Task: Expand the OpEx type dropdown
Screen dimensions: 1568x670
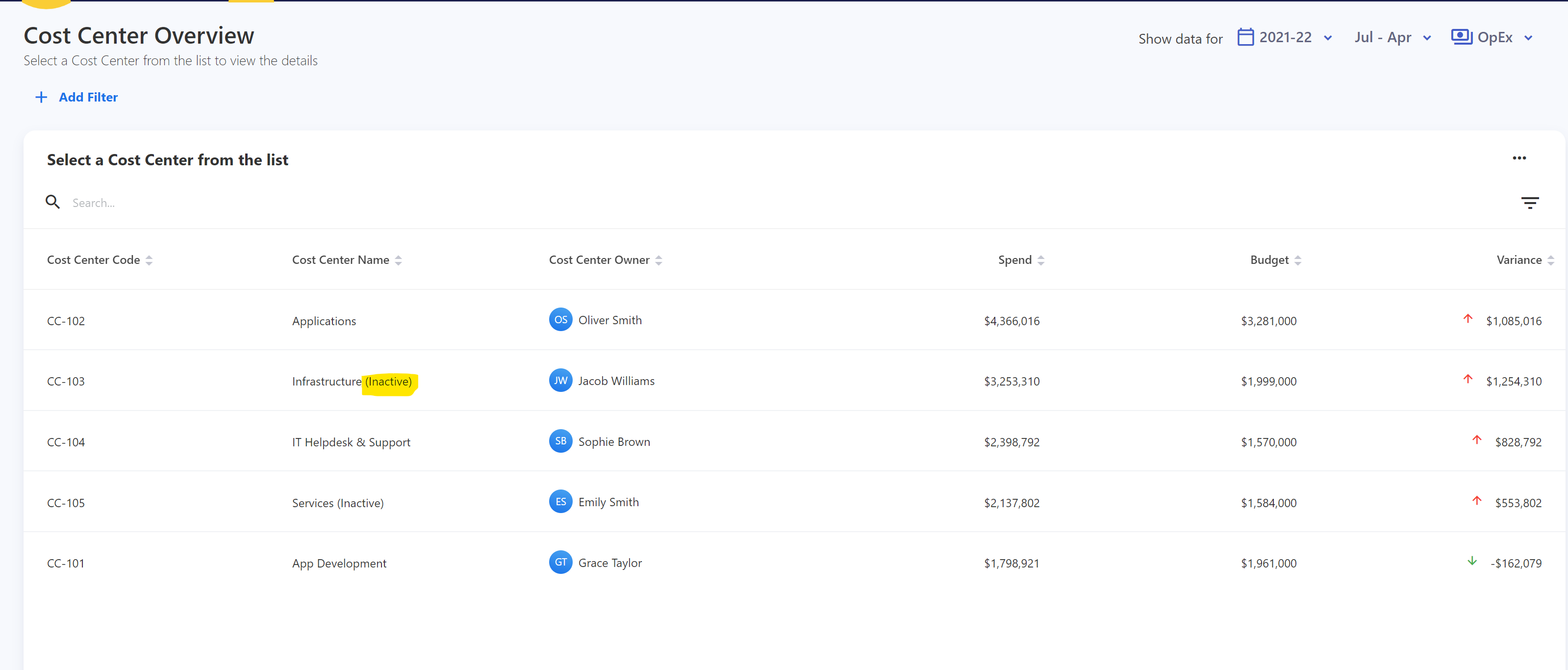Action: (1528, 38)
